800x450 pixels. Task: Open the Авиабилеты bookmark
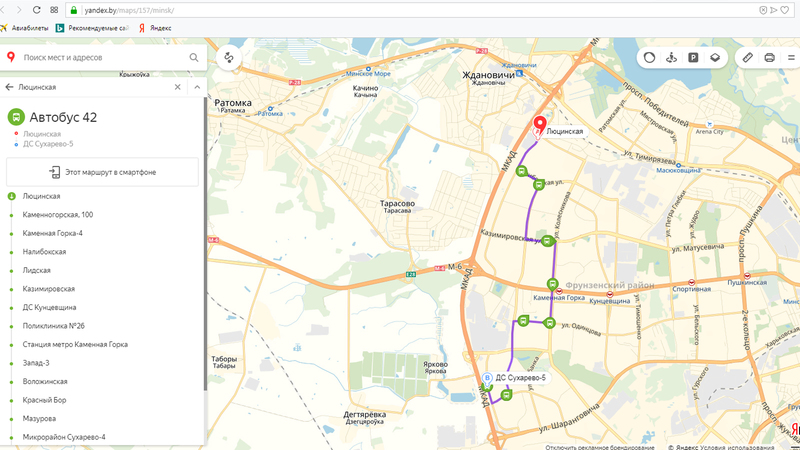(26, 28)
